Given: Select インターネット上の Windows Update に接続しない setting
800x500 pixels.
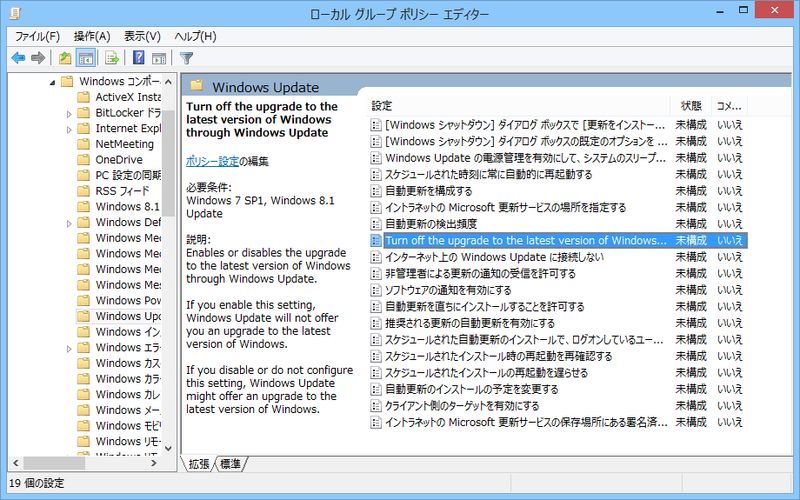Looking at the screenshot, I should (494, 257).
